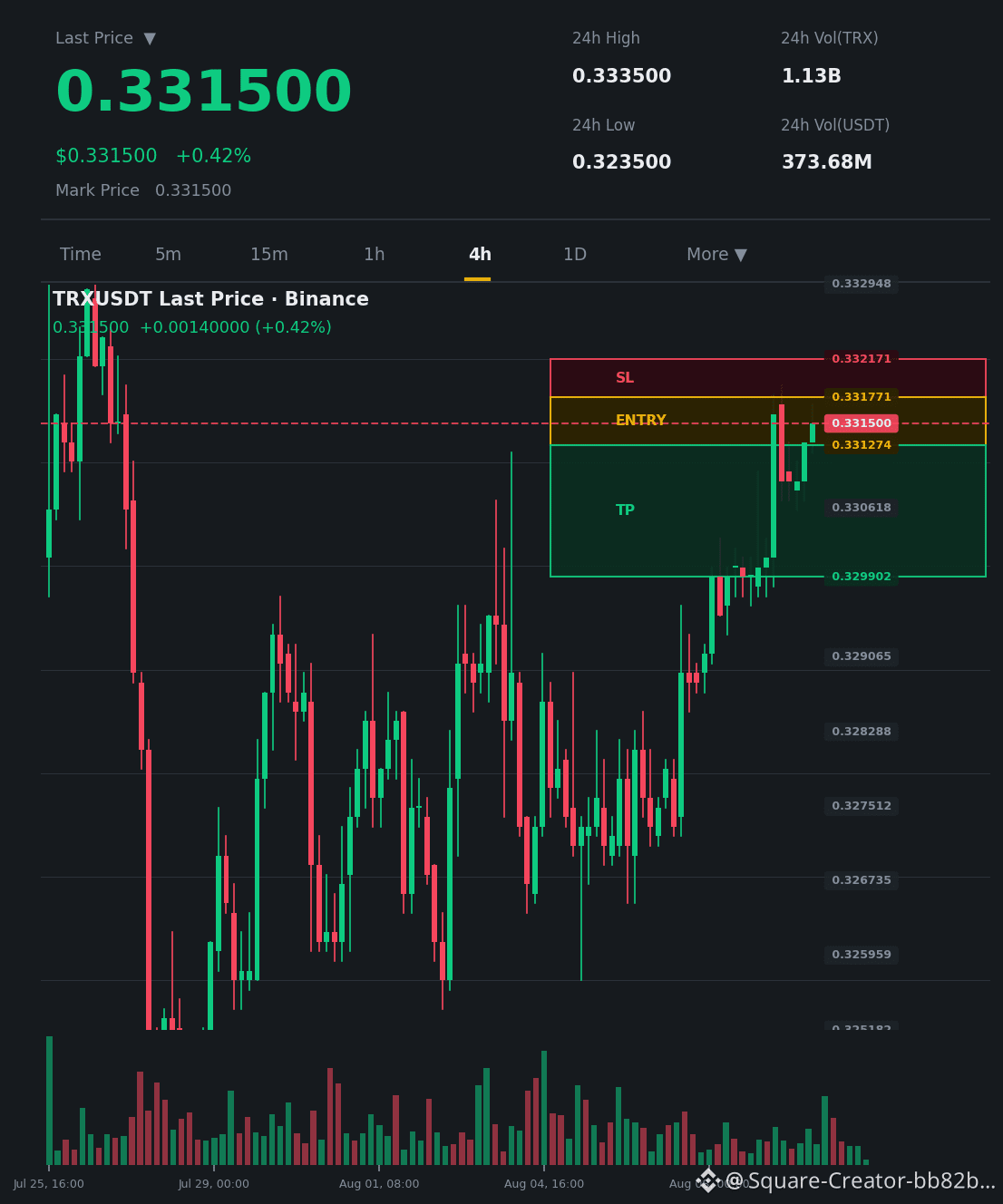Click the 24h Low value 0.323500

(622, 163)
